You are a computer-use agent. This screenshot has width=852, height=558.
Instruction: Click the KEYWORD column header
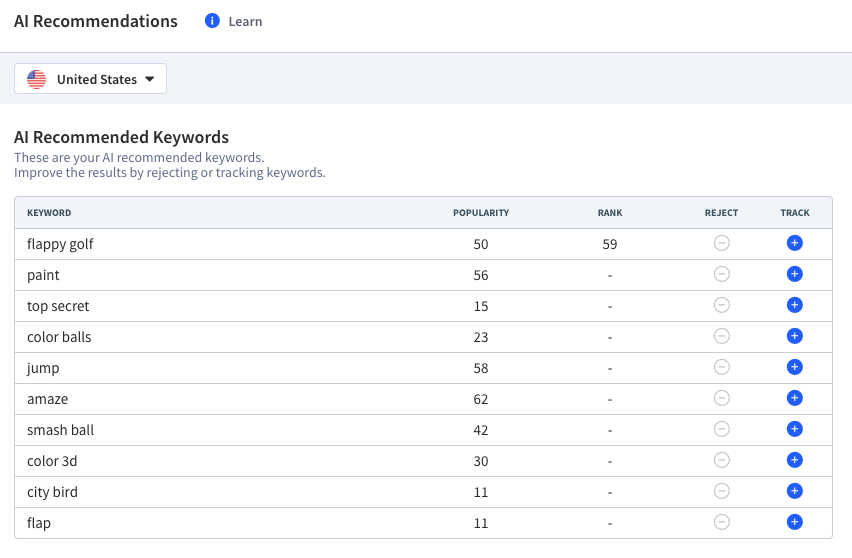click(x=49, y=212)
